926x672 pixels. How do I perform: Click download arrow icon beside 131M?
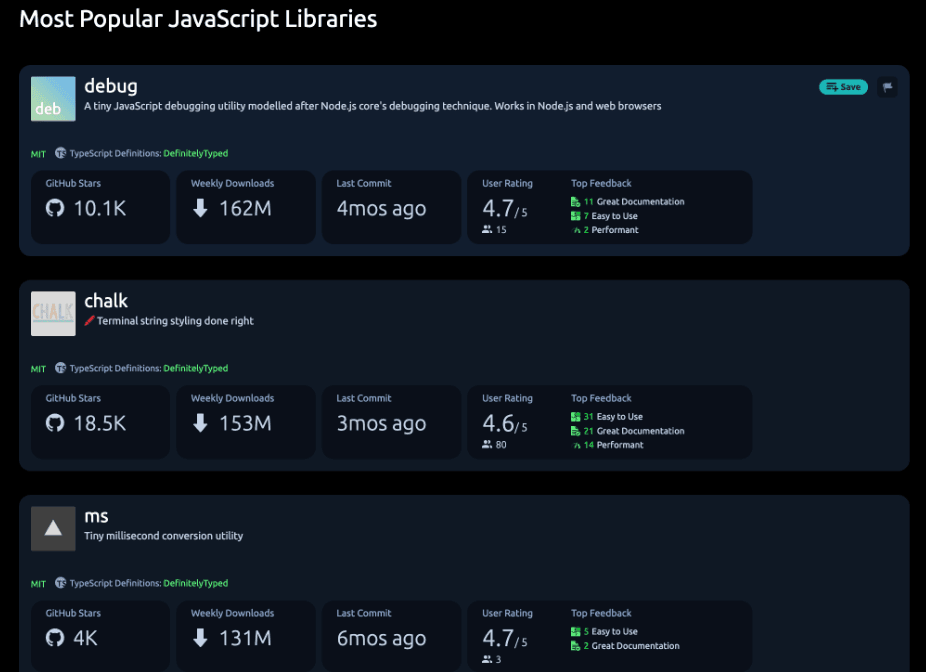tap(200, 638)
